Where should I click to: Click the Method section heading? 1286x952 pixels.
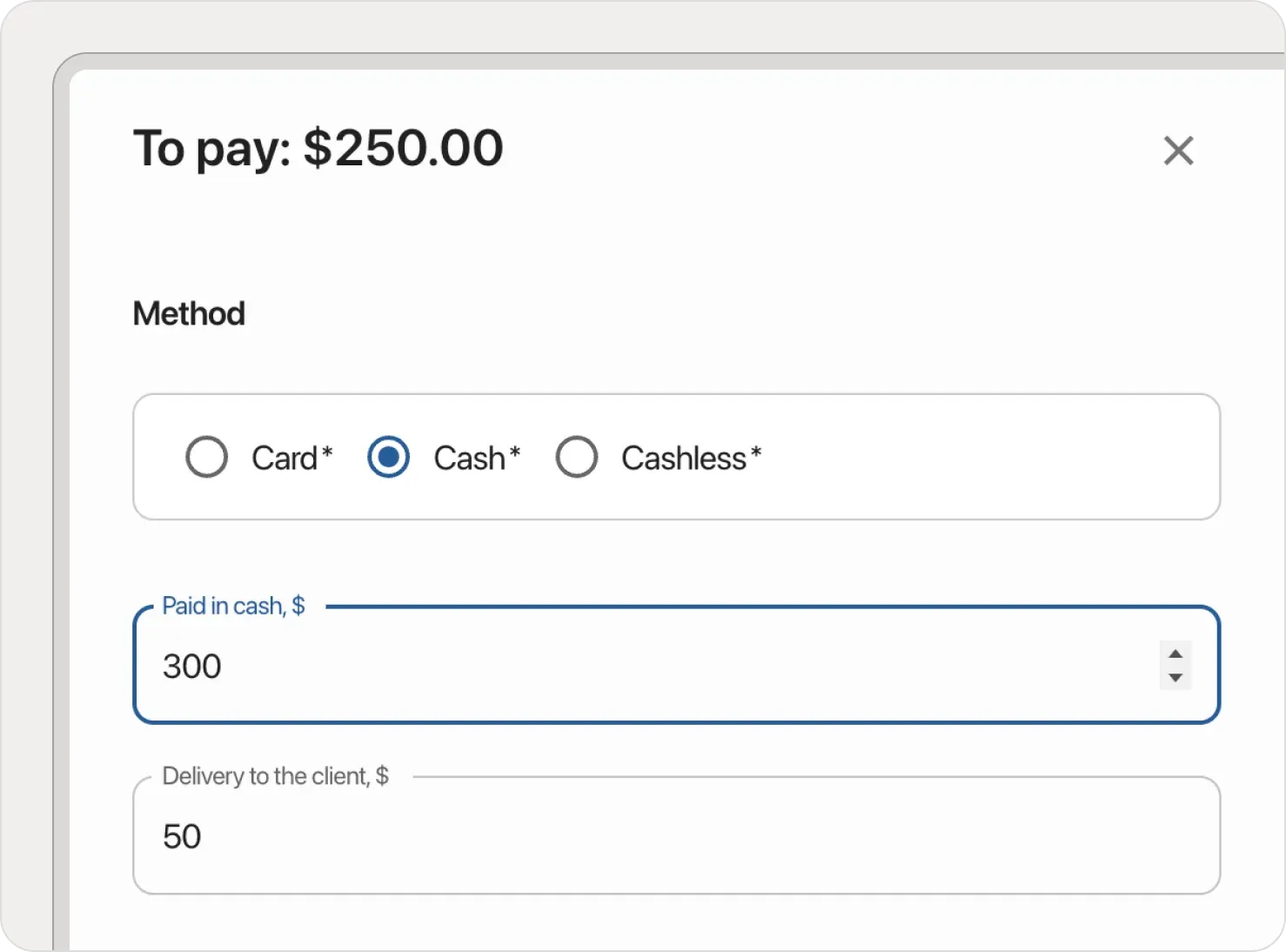[189, 313]
